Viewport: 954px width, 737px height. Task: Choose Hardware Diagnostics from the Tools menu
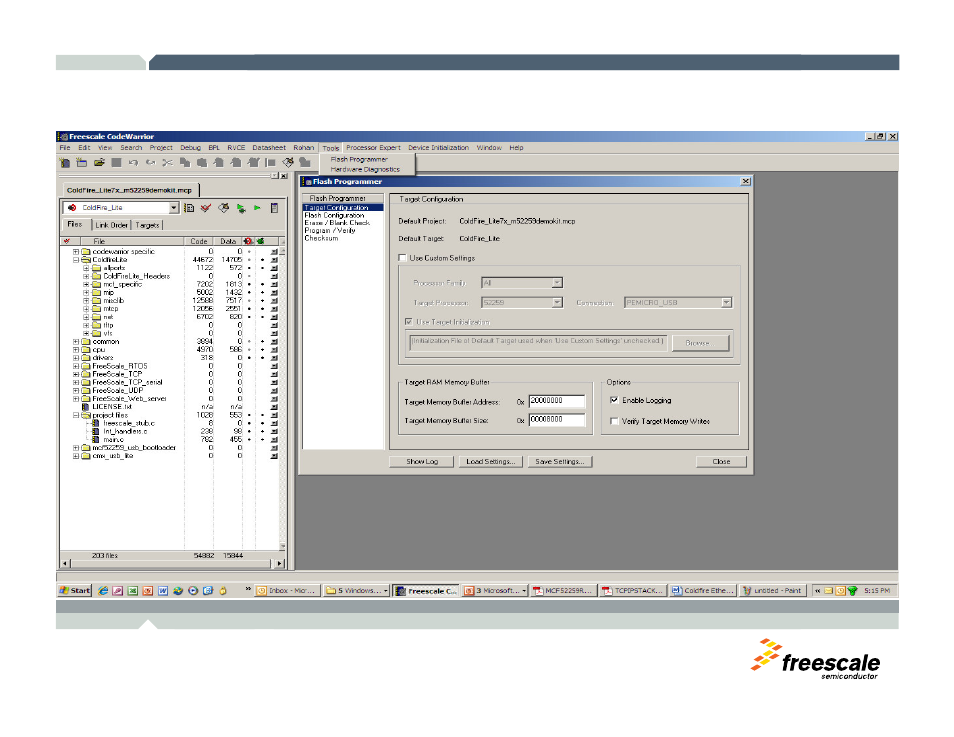[365, 169]
